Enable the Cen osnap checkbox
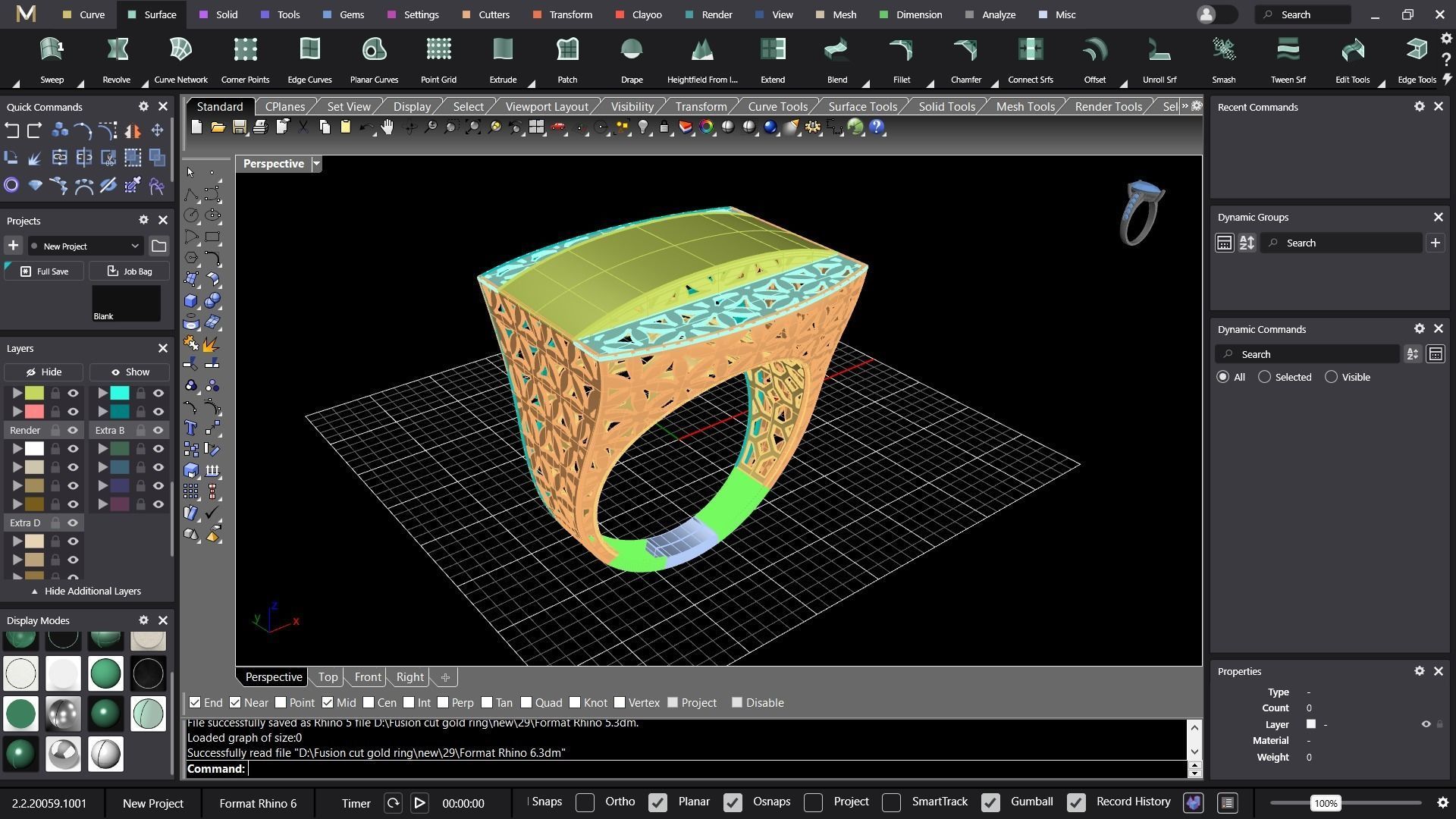Screen dimensions: 1456x819 pyautogui.click(x=369, y=703)
